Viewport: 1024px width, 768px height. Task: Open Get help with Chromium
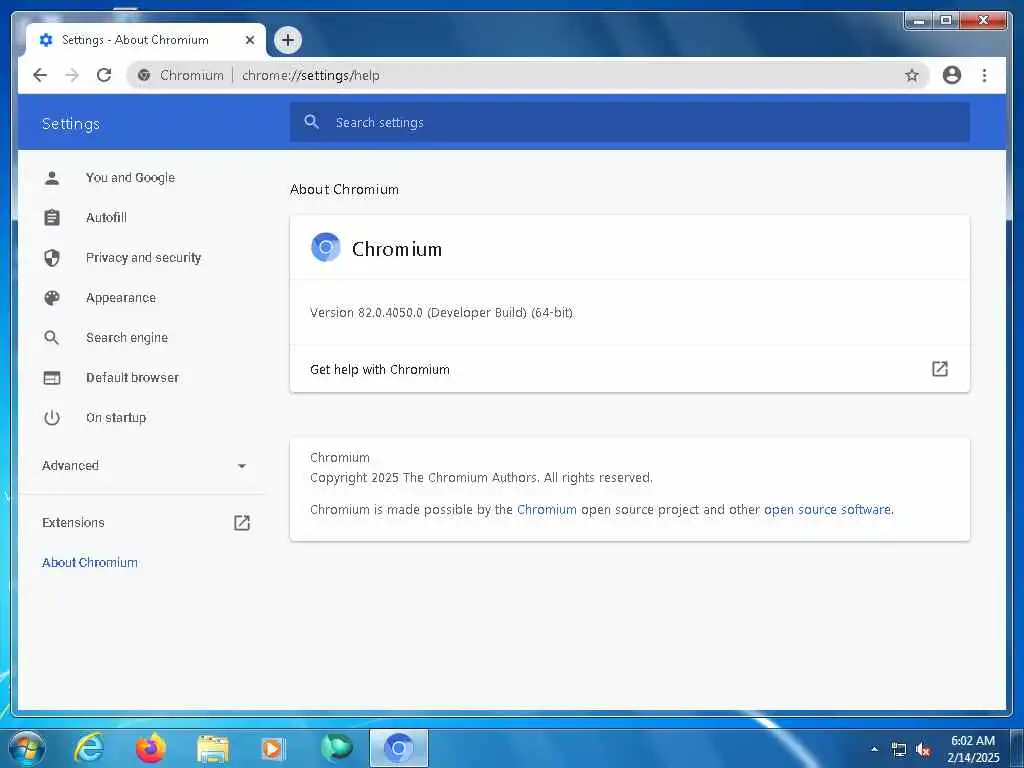pos(630,369)
